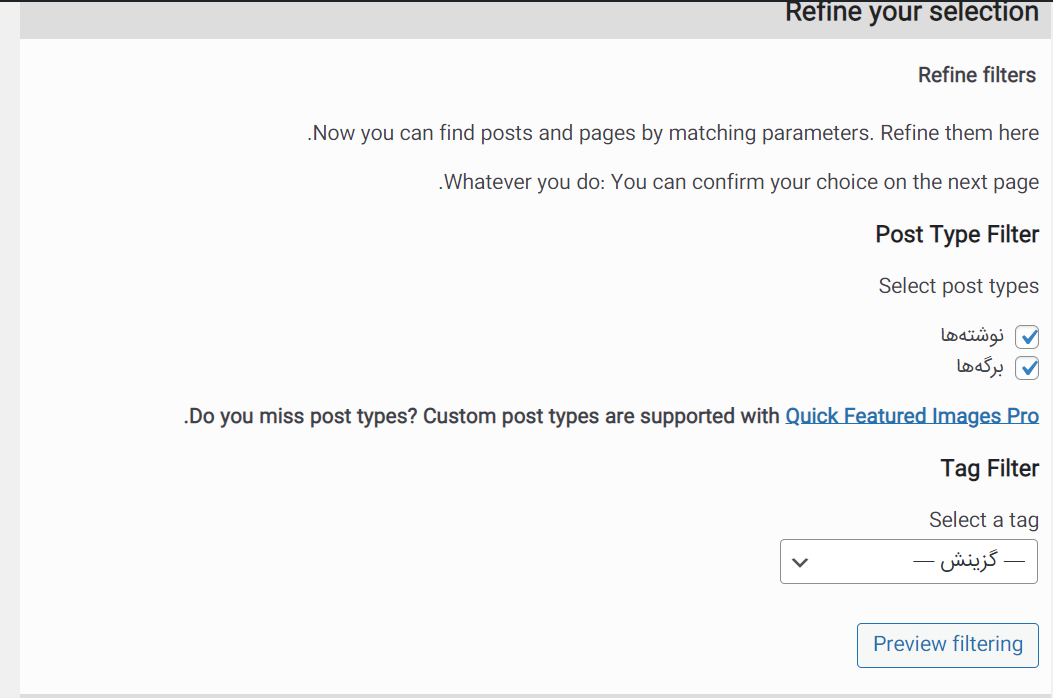Click the برگه‌ها checkbox label text

(x=980, y=366)
